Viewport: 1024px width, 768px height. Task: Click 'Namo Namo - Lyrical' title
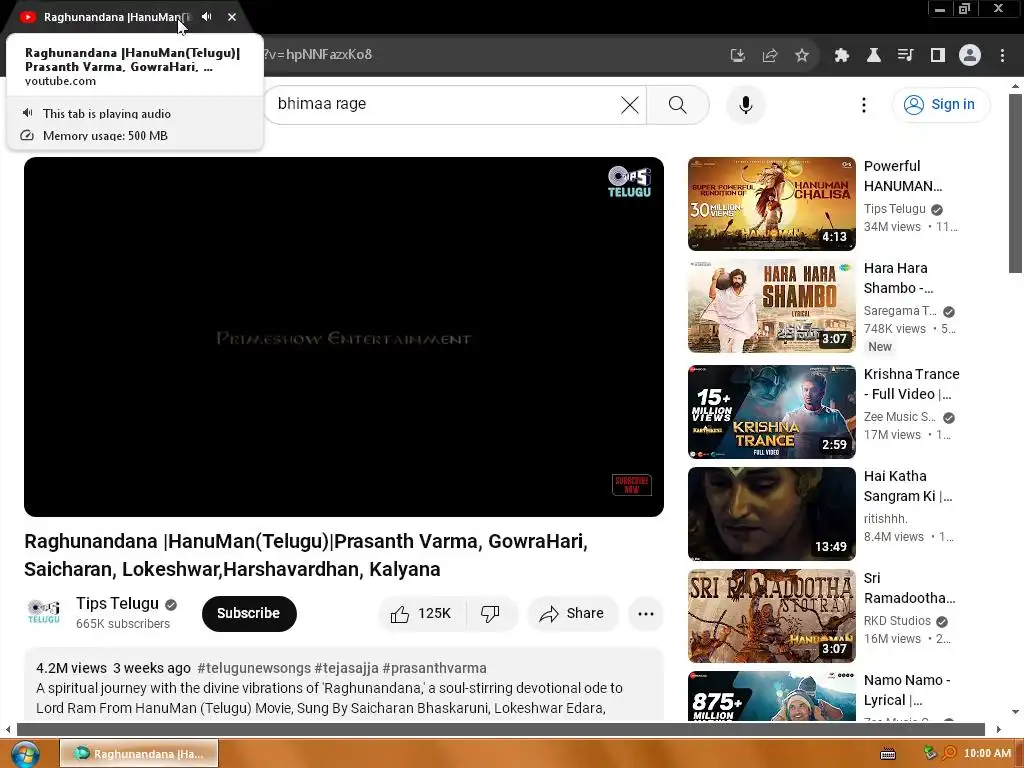[x=907, y=690]
